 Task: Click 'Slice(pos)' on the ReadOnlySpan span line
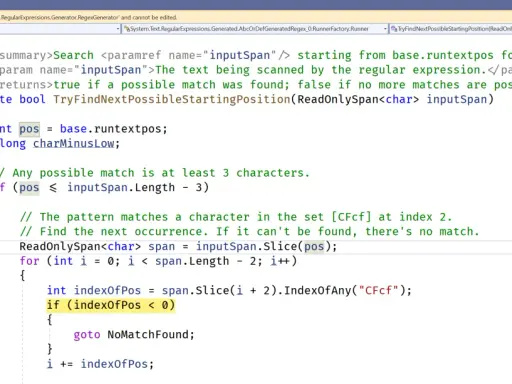point(297,246)
